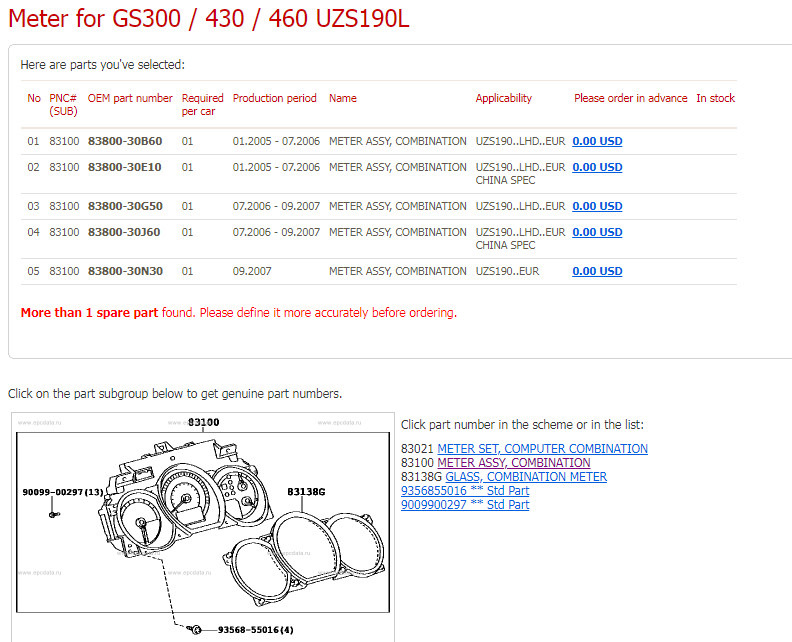Select the Applicability column header
The width and height of the screenshot is (792, 642).
pos(504,98)
